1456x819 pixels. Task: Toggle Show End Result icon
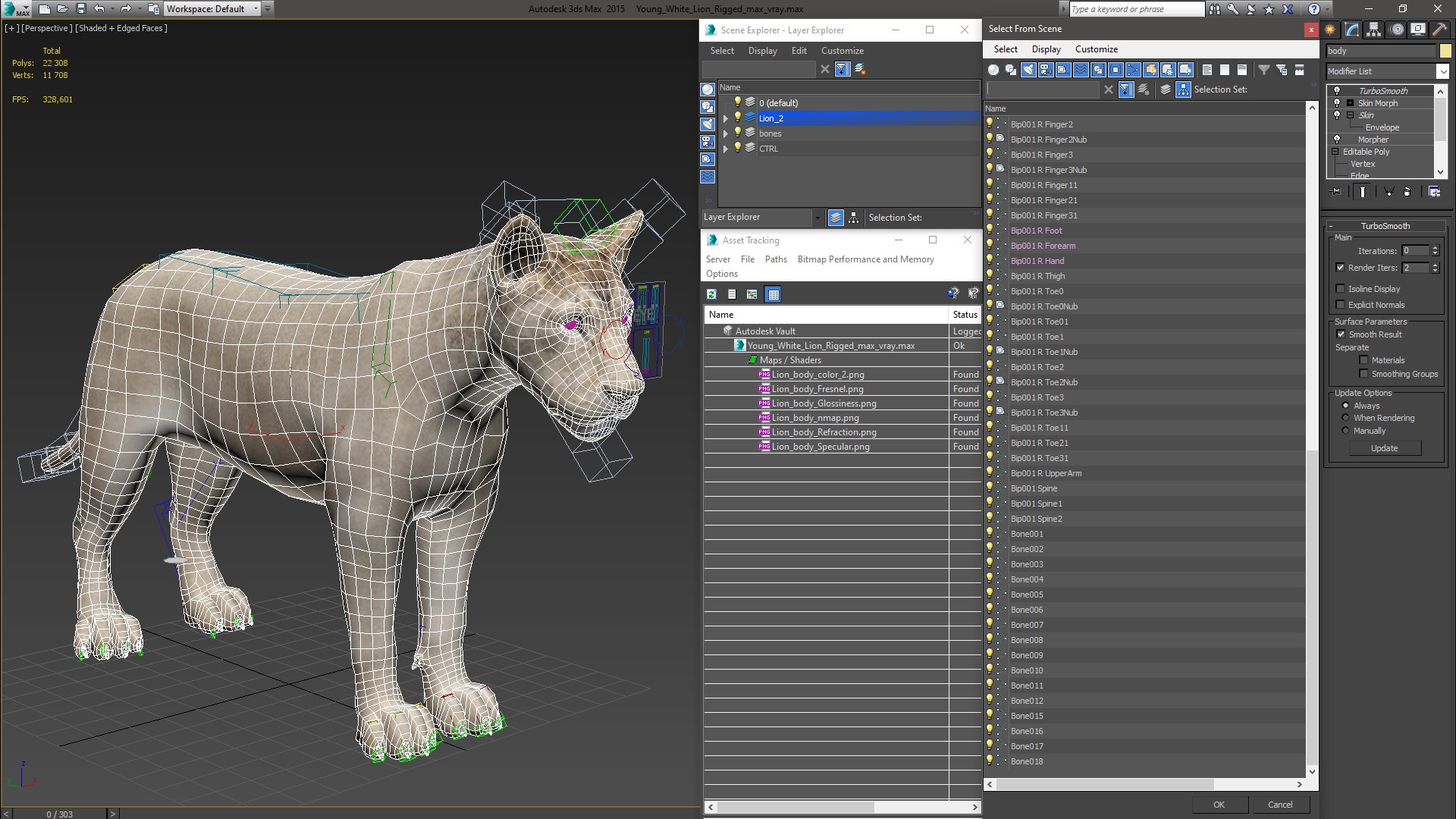click(1363, 192)
